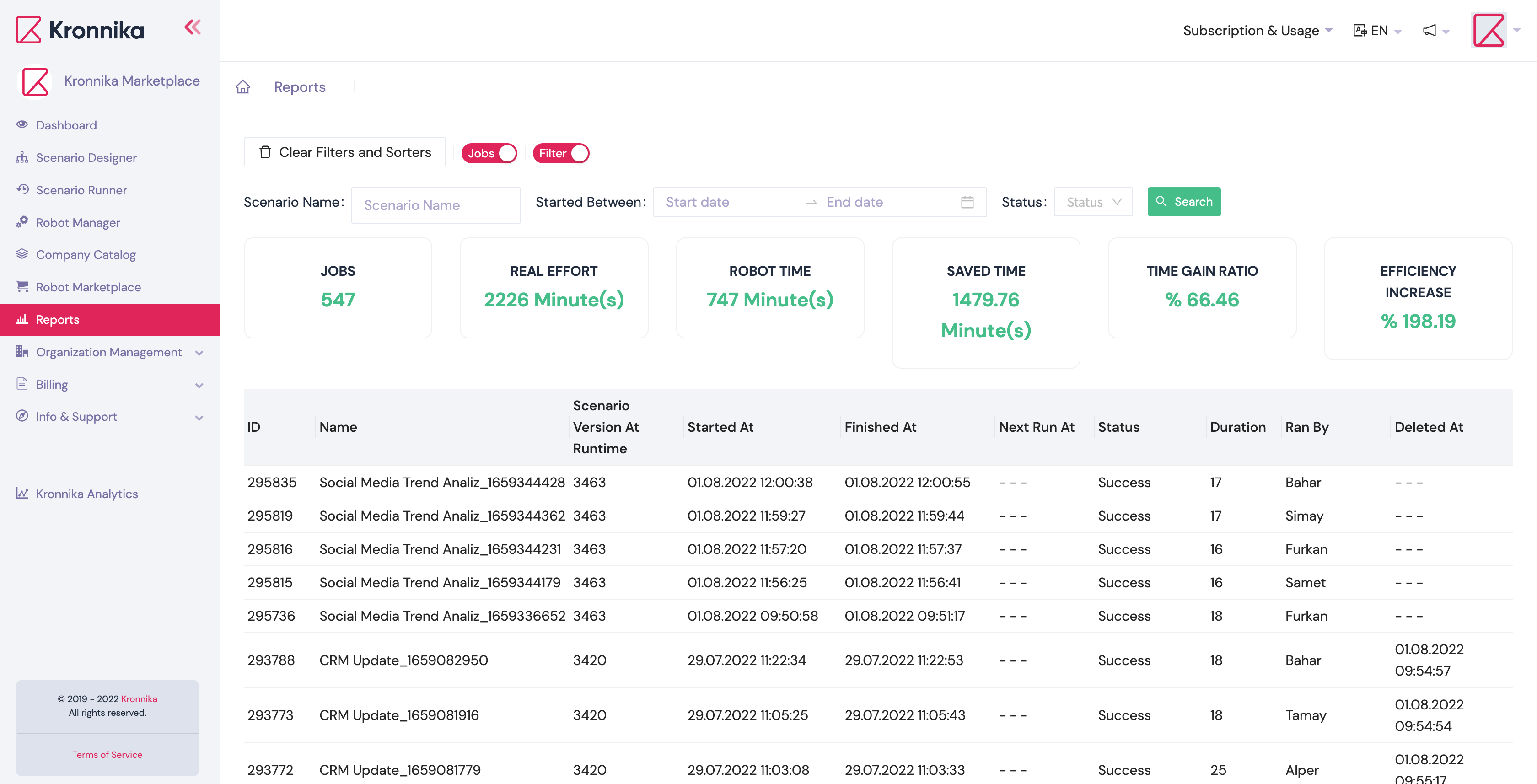
Task: Click the Reports bar-chart icon
Action: point(22,319)
